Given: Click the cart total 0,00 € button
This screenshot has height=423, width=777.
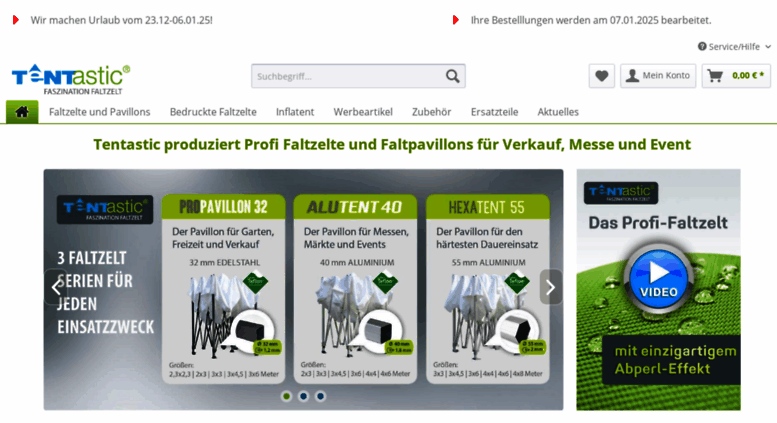Looking at the screenshot, I should [736, 76].
